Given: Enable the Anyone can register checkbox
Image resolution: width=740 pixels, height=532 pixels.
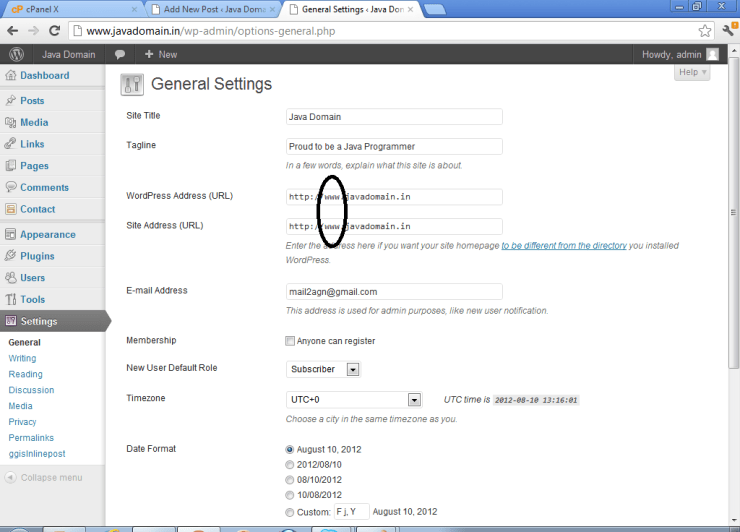Looking at the screenshot, I should coord(290,341).
